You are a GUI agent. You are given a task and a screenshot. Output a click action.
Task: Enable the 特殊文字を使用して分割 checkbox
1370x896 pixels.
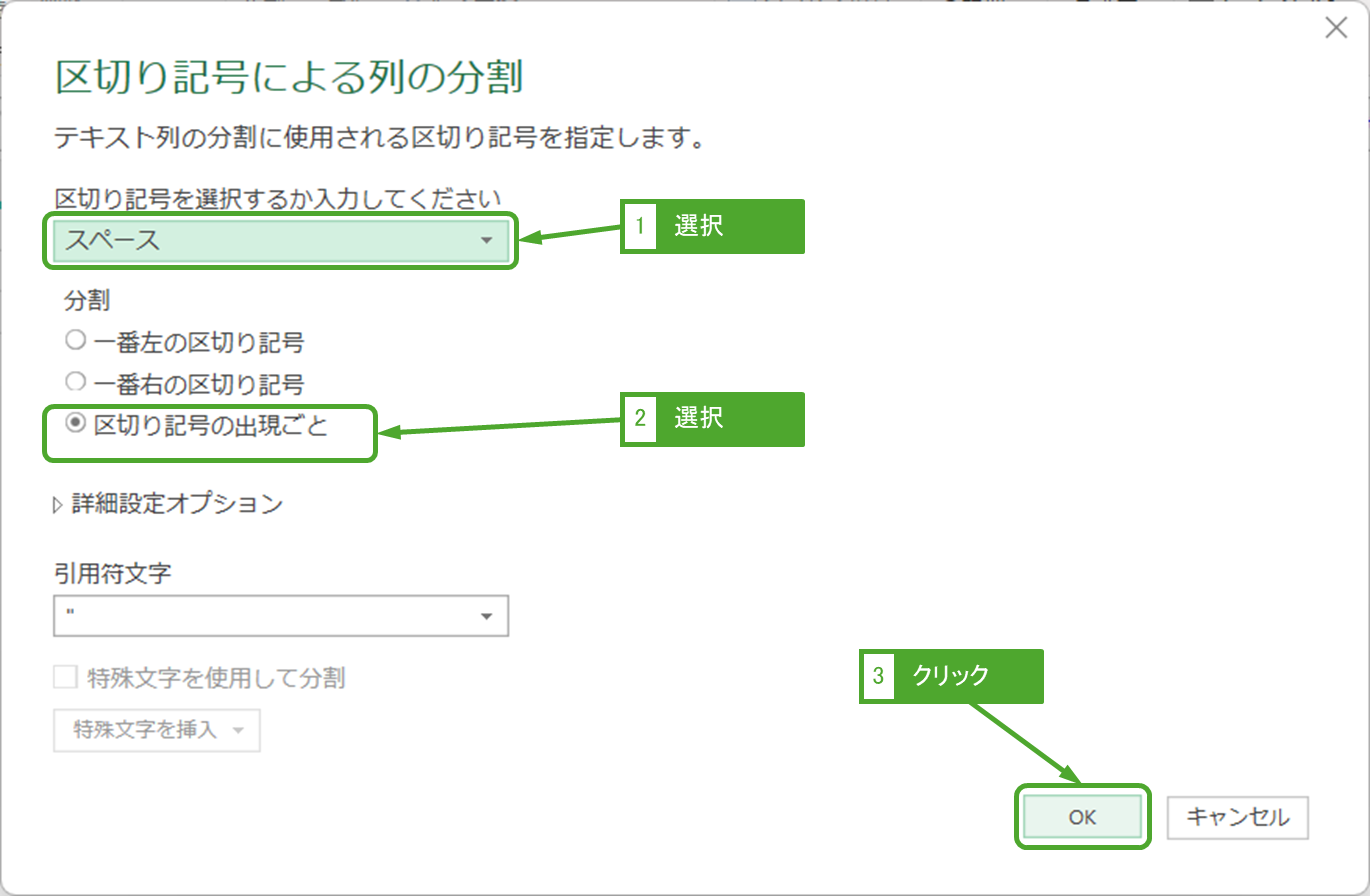[65, 678]
